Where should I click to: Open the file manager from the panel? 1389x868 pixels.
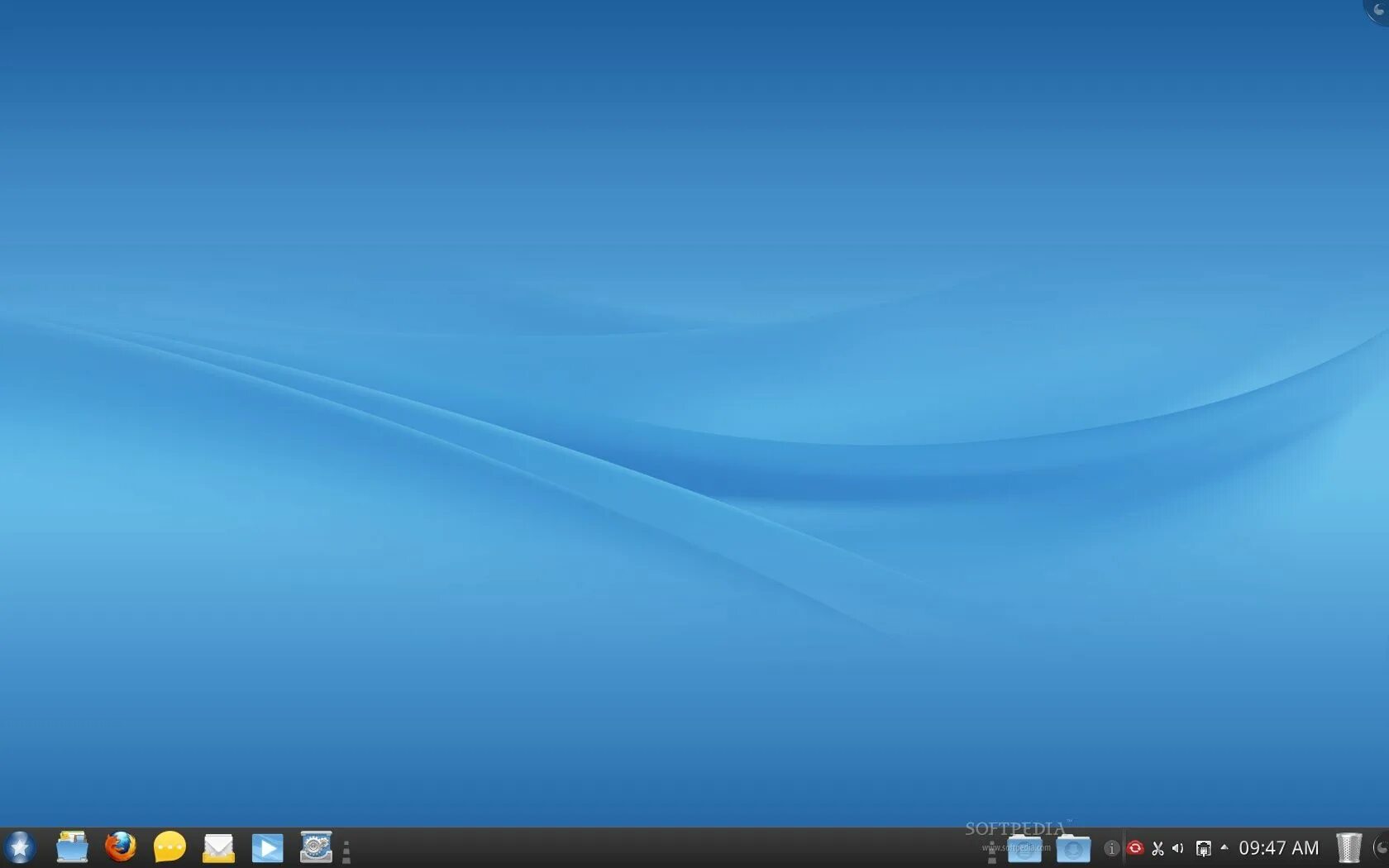[72, 847]
